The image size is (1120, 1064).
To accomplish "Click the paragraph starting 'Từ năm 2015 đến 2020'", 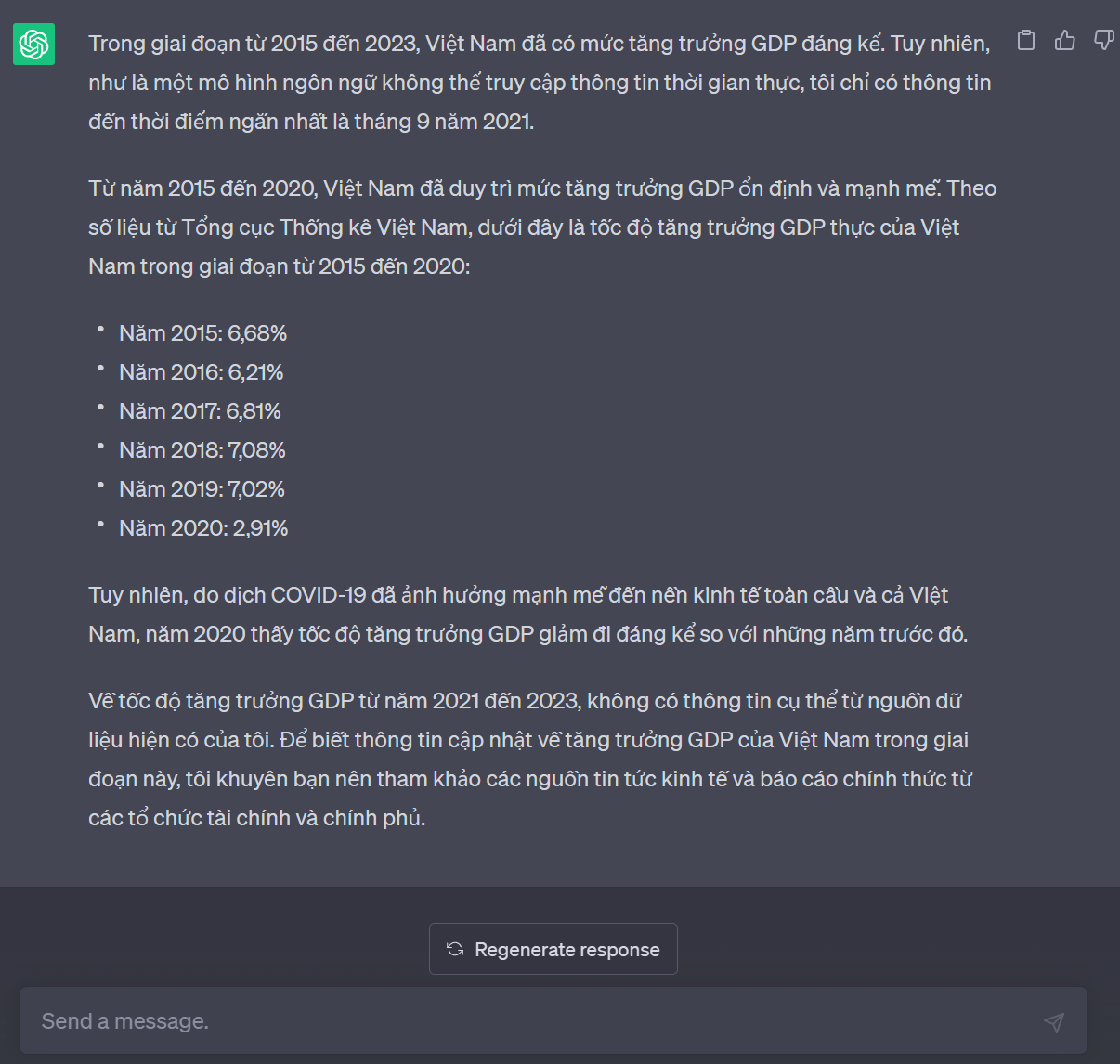I will pos(539,227).
